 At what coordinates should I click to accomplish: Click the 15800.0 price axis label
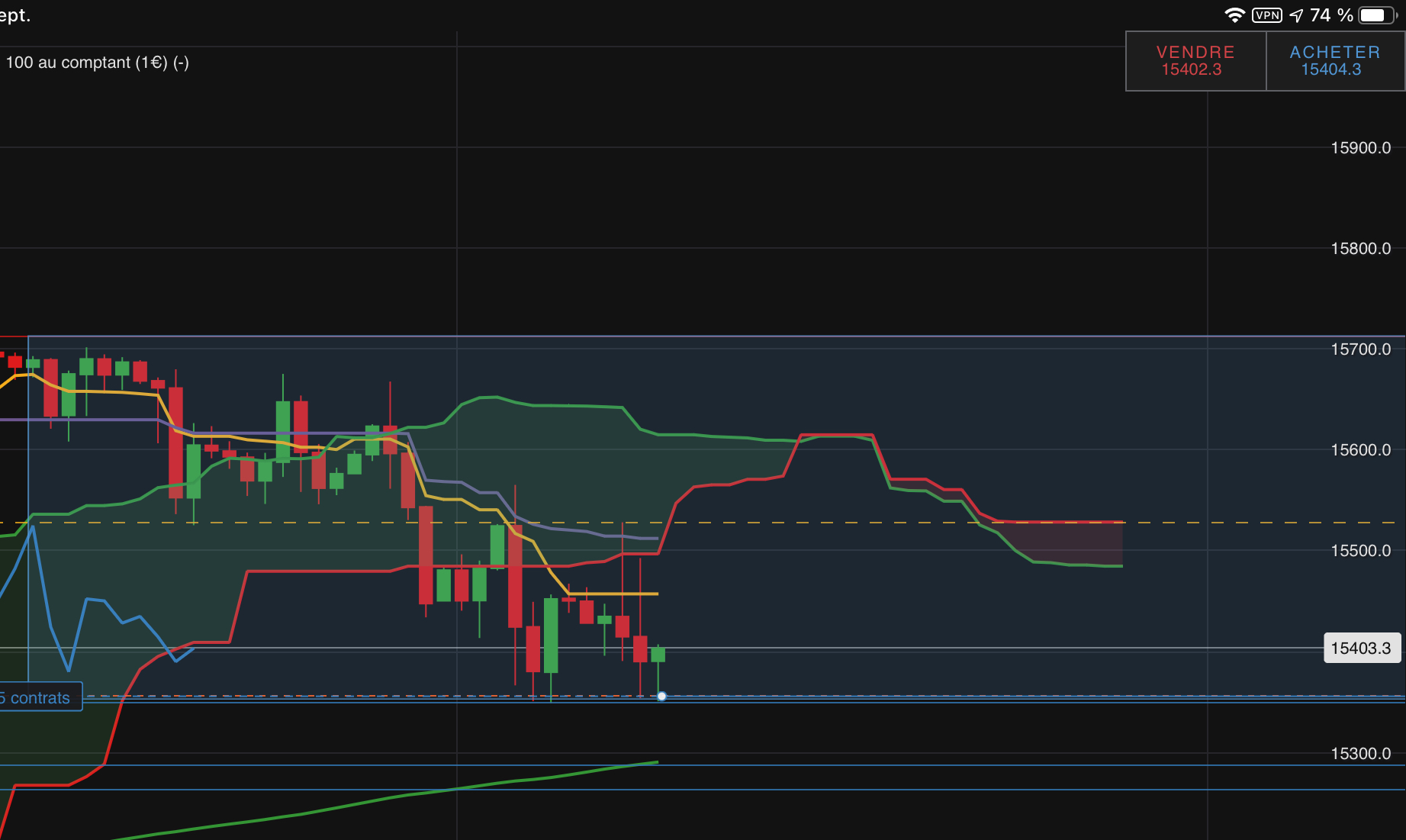click(x=1360, y=249)
